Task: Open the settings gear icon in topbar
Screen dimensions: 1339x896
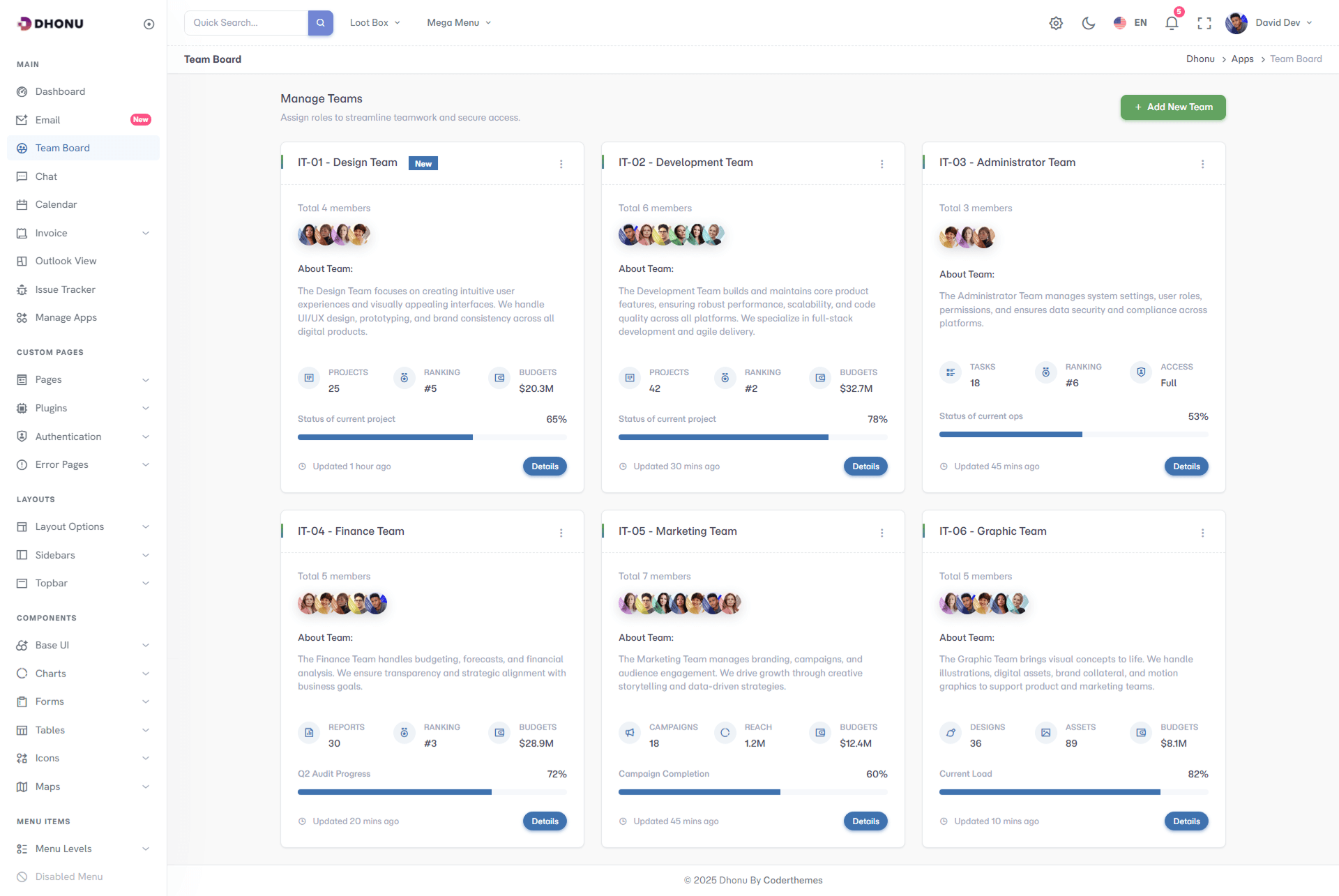Action: tap(1056, 23)
